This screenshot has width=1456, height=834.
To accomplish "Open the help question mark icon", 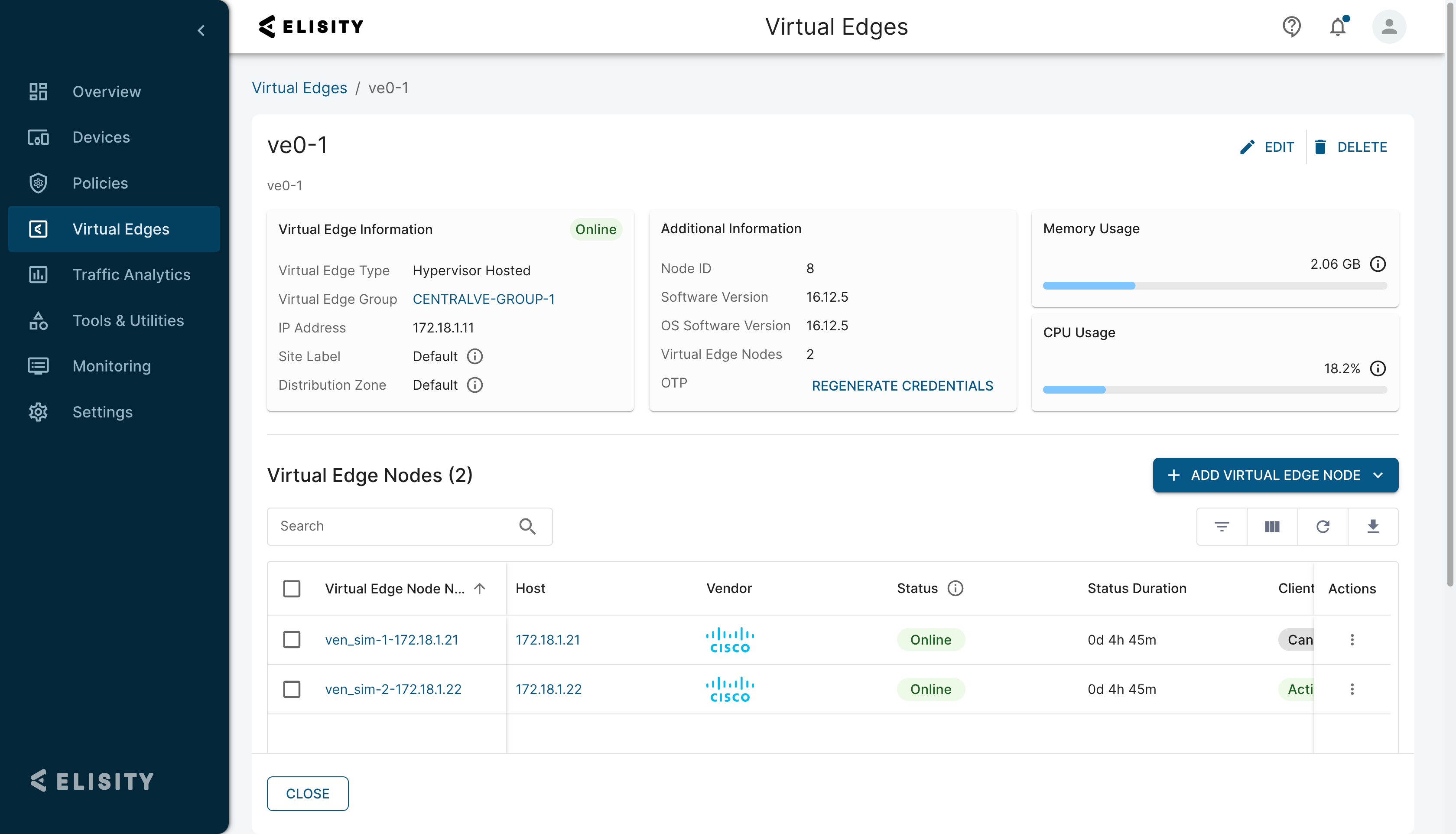I will 1291,26.
